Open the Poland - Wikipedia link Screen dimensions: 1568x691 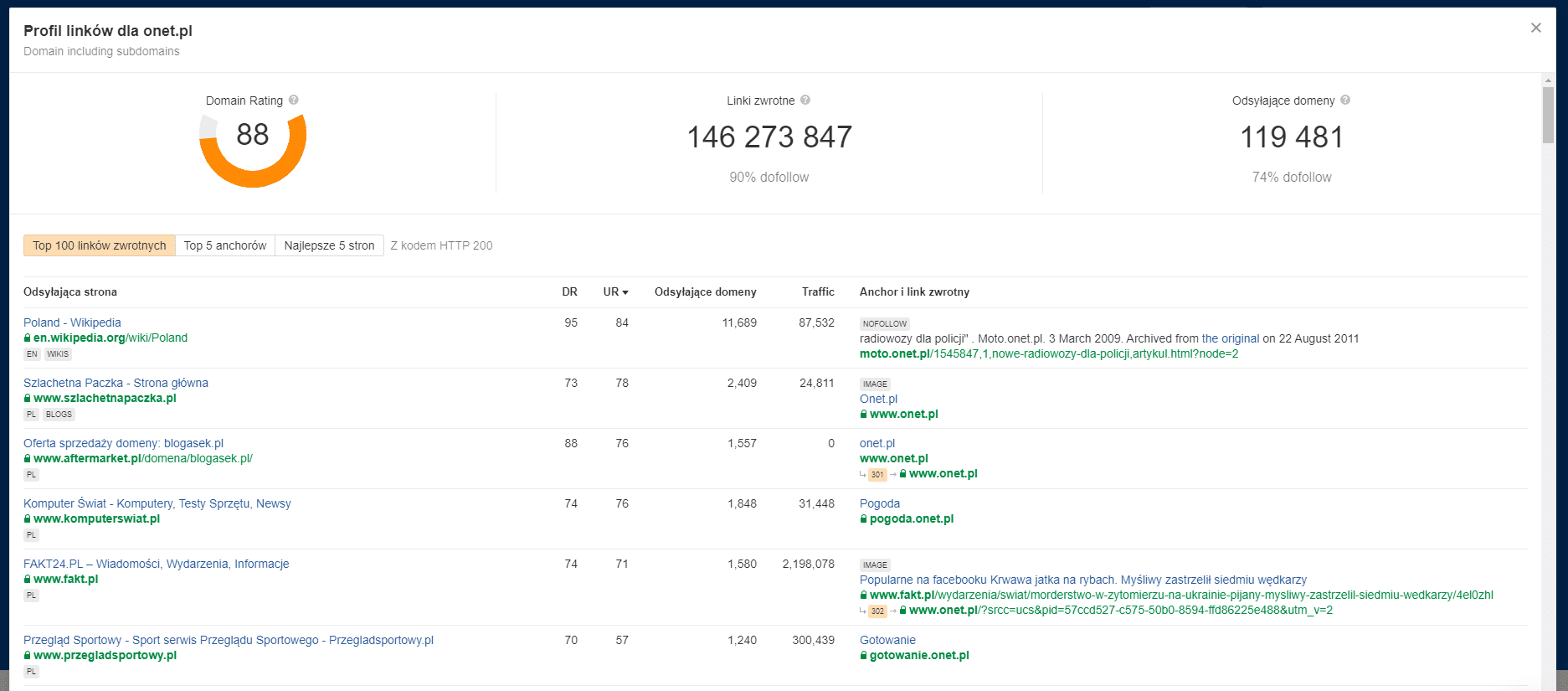72,322
